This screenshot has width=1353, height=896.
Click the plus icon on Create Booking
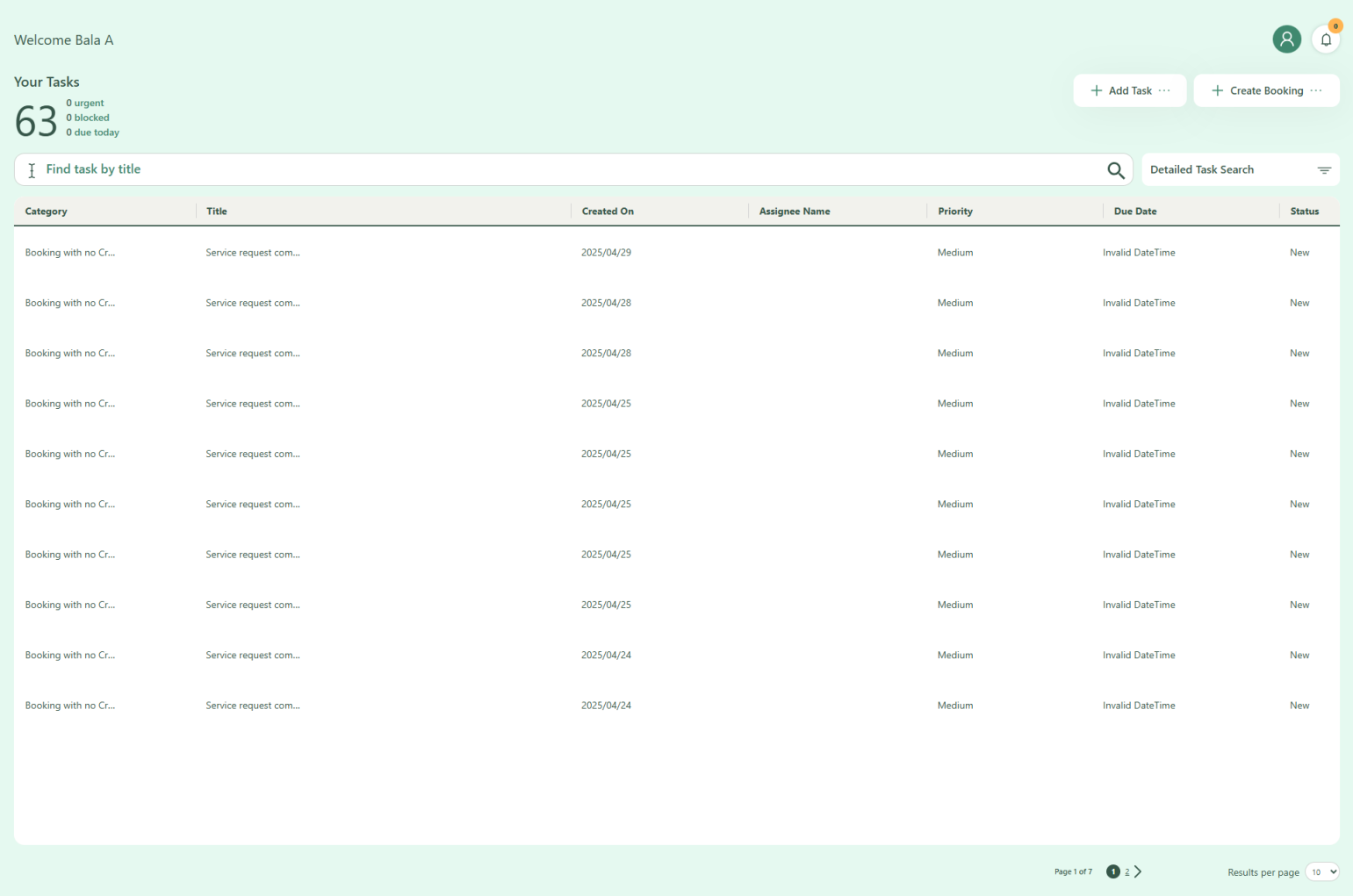1217,91
